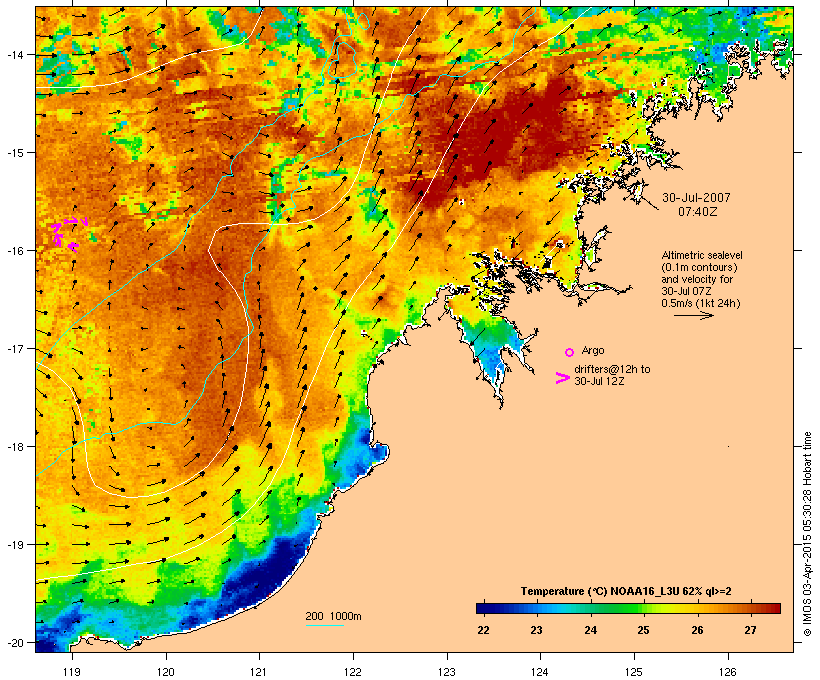
Task: Click the latitude label -20
Action: pos(14,642)
